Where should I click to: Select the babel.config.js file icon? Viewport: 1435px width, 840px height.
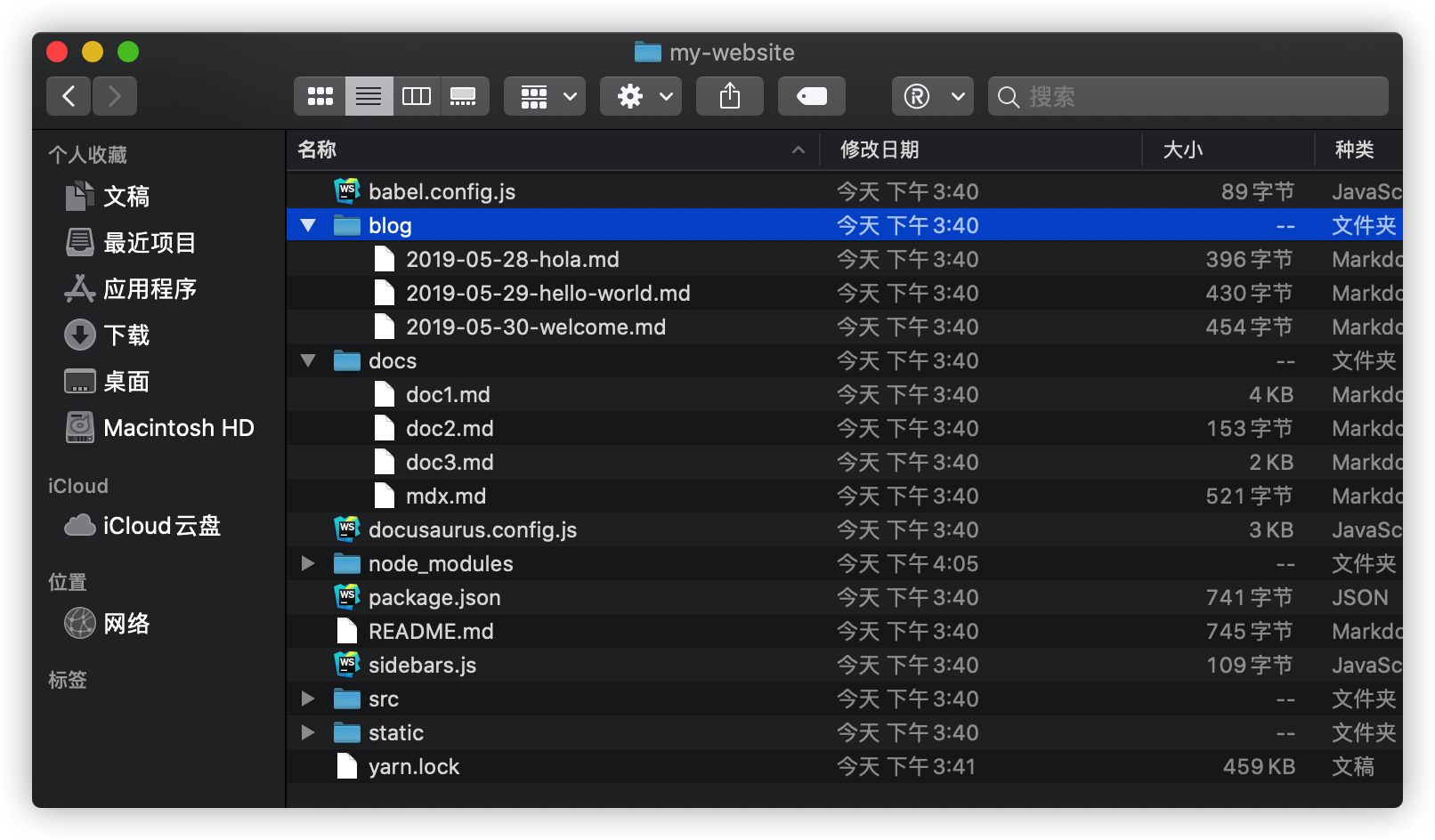(346, 191)
